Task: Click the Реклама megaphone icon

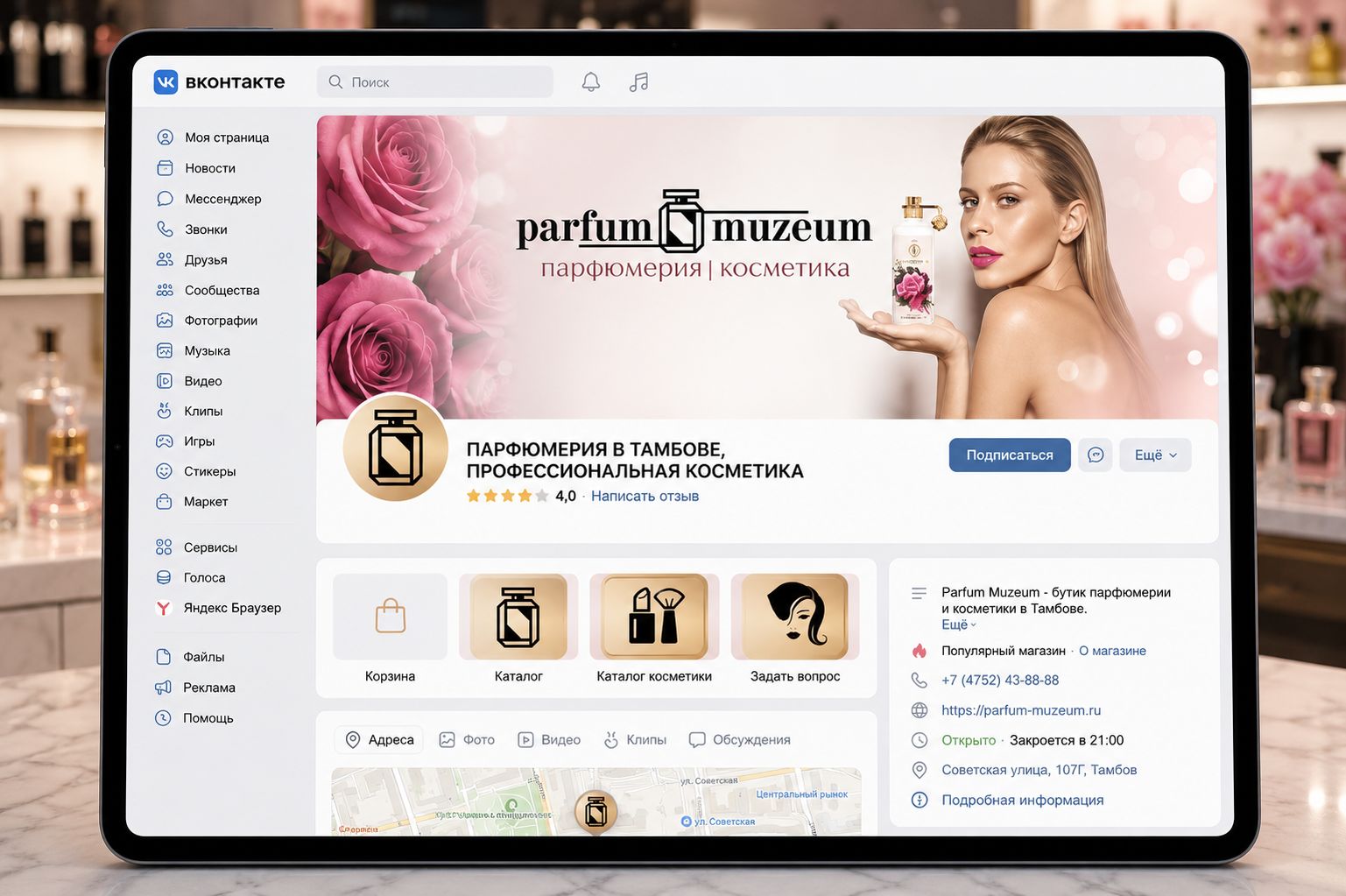Action: tap(163, 688)
